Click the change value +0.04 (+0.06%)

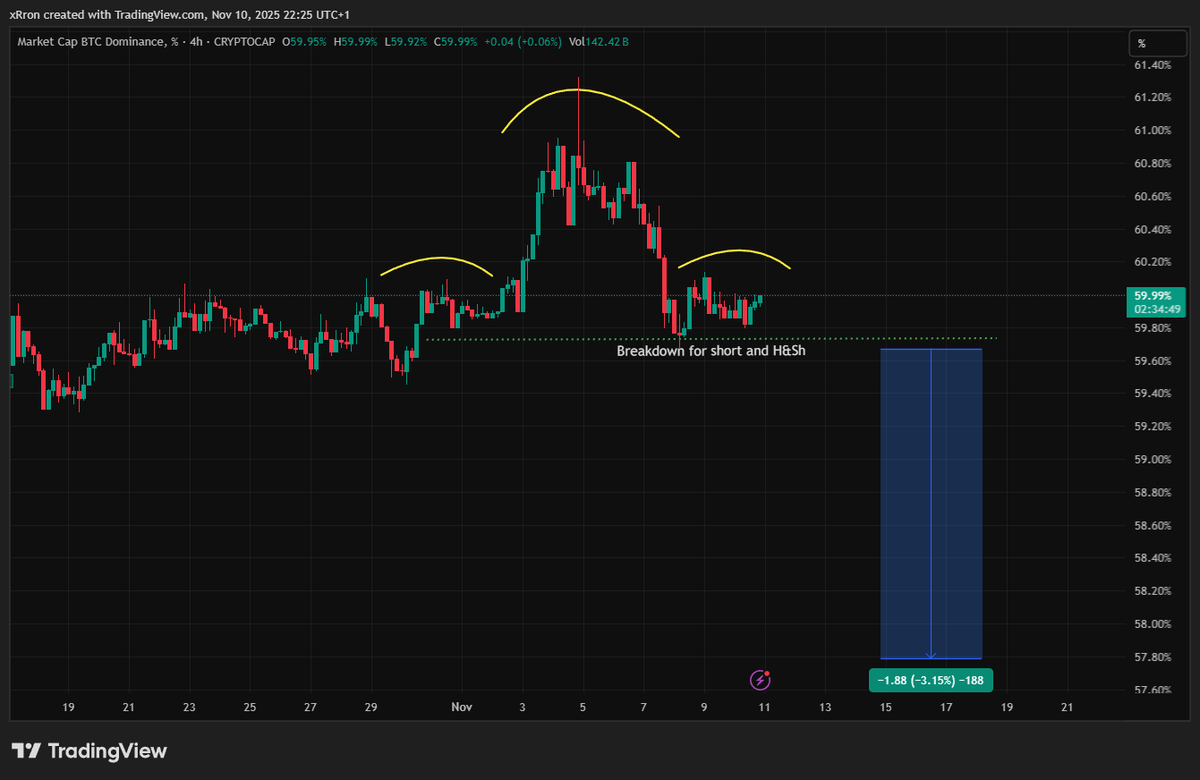(x=525, y=41)
